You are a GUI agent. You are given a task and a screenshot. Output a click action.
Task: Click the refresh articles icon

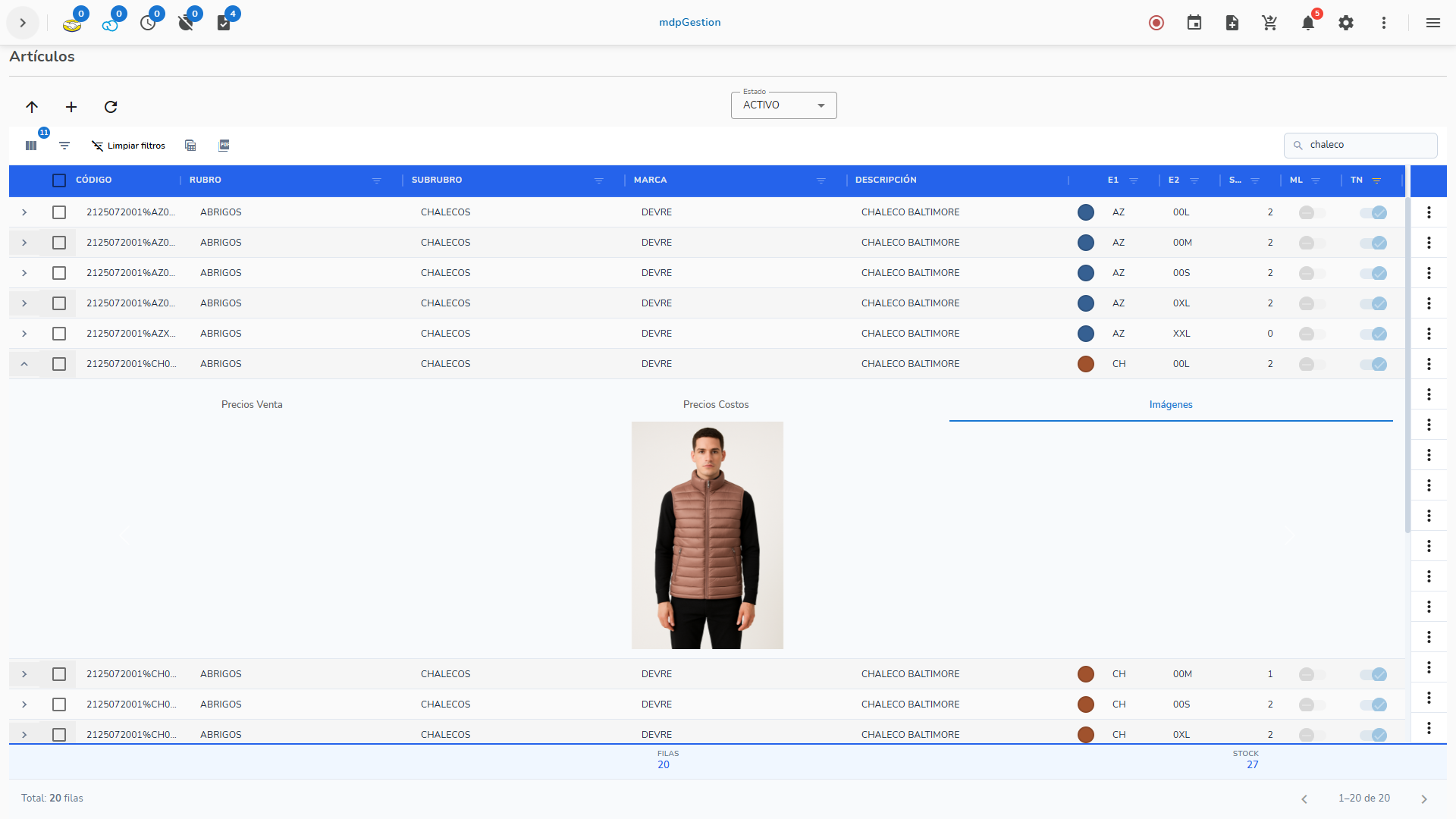[111, 107]
